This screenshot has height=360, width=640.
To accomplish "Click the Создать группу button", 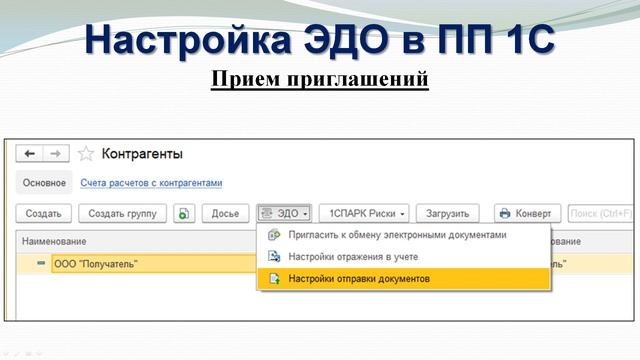I will [122, 213].
